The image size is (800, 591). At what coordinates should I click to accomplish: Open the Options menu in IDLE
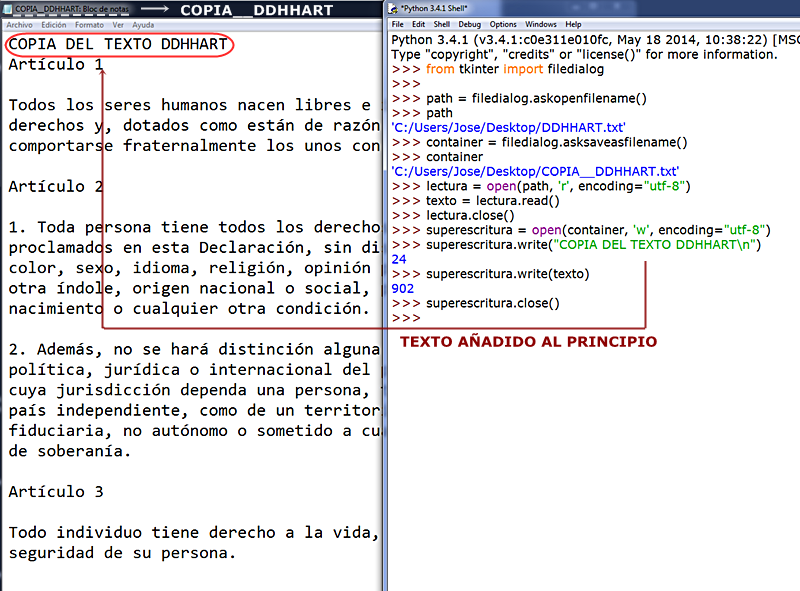[502, 23]
